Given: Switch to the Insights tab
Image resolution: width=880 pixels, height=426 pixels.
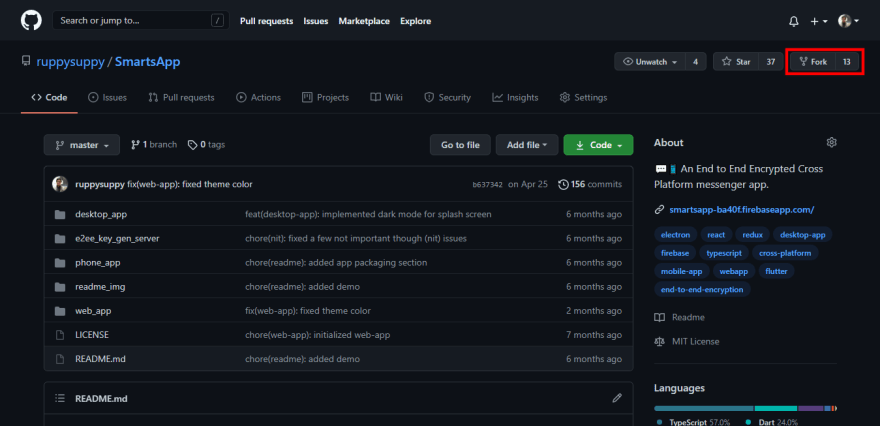Looking at the screenshot, I should click(x=515, y=98).
